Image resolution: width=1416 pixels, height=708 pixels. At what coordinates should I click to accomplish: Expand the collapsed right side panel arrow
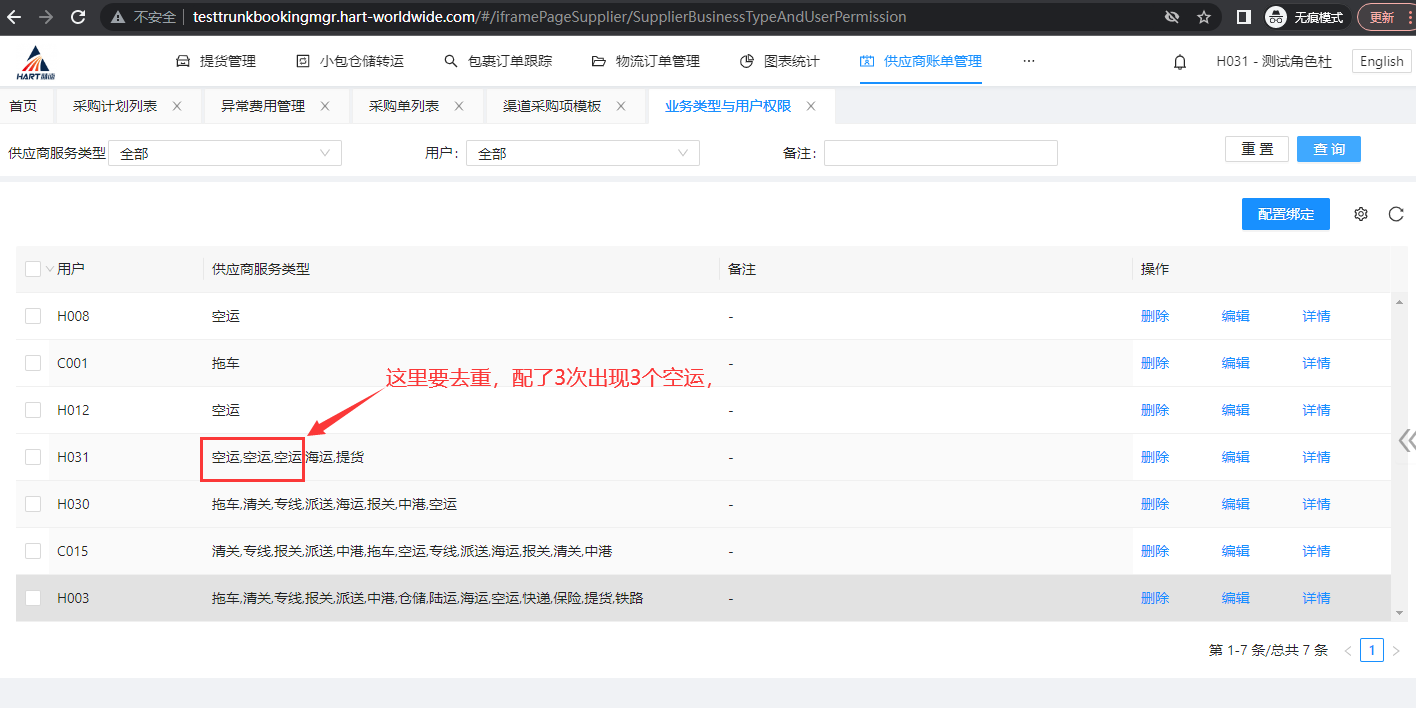(1406, 441)
